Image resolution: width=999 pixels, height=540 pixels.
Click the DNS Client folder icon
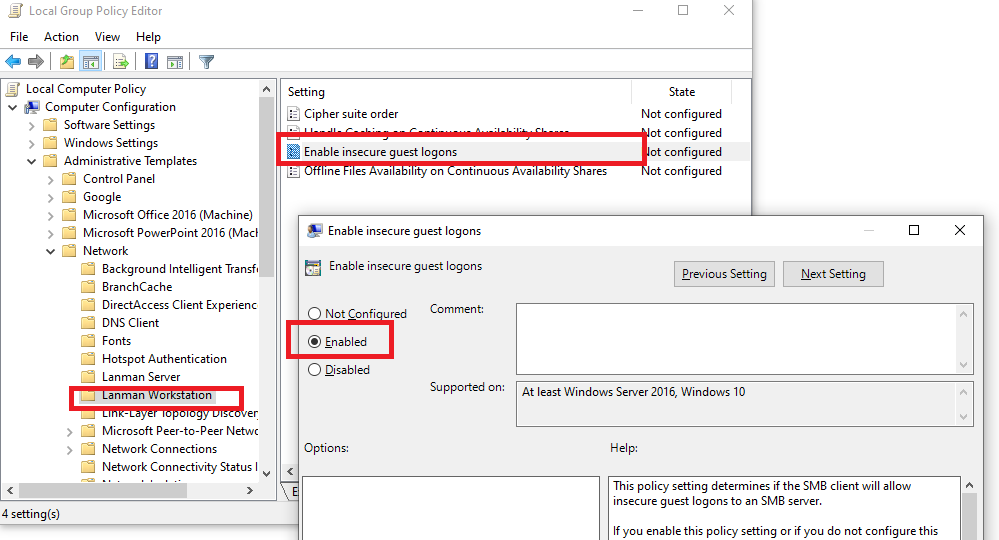(89, 323)
